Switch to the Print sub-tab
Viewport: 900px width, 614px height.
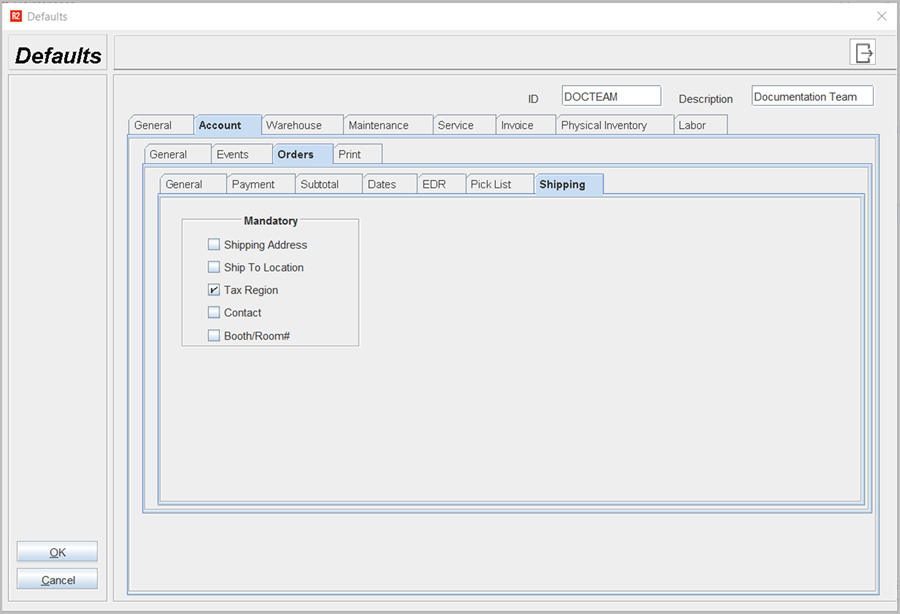click(x=358, y=154)
